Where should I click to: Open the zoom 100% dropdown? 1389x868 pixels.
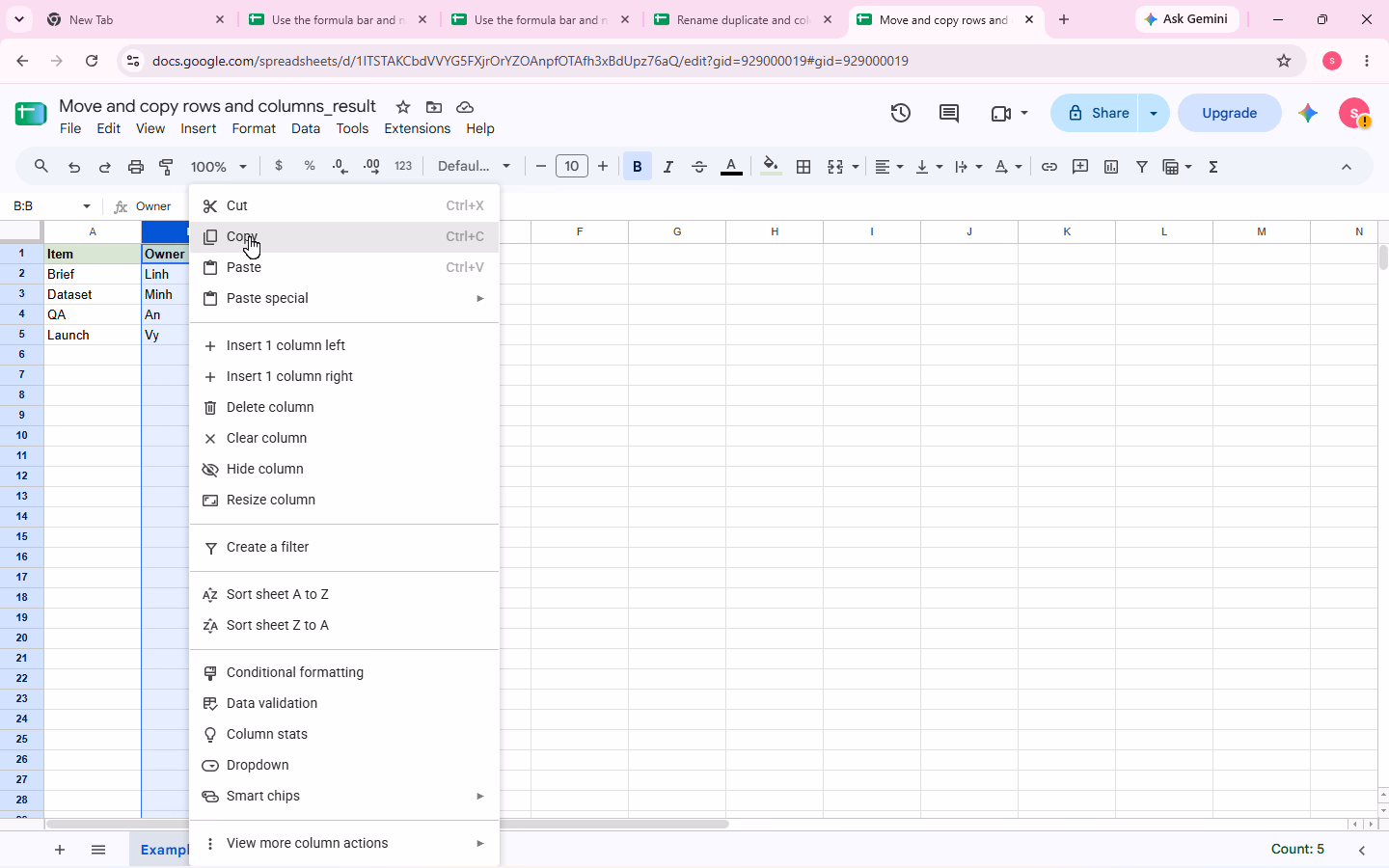click(219, 167)
